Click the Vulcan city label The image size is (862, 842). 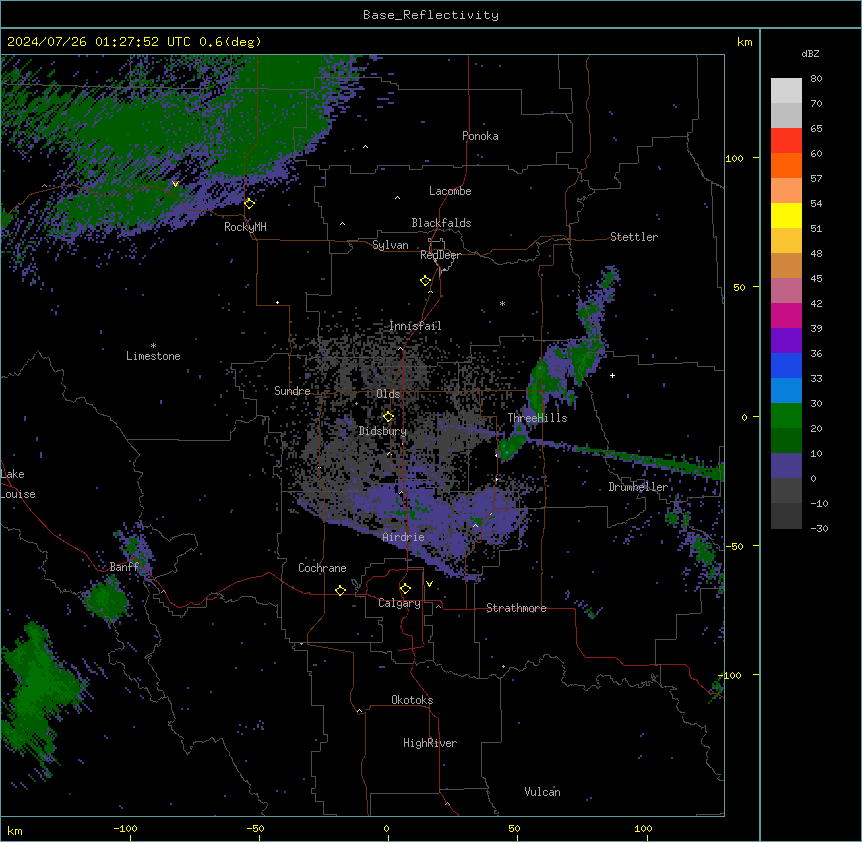click(542, 792)
